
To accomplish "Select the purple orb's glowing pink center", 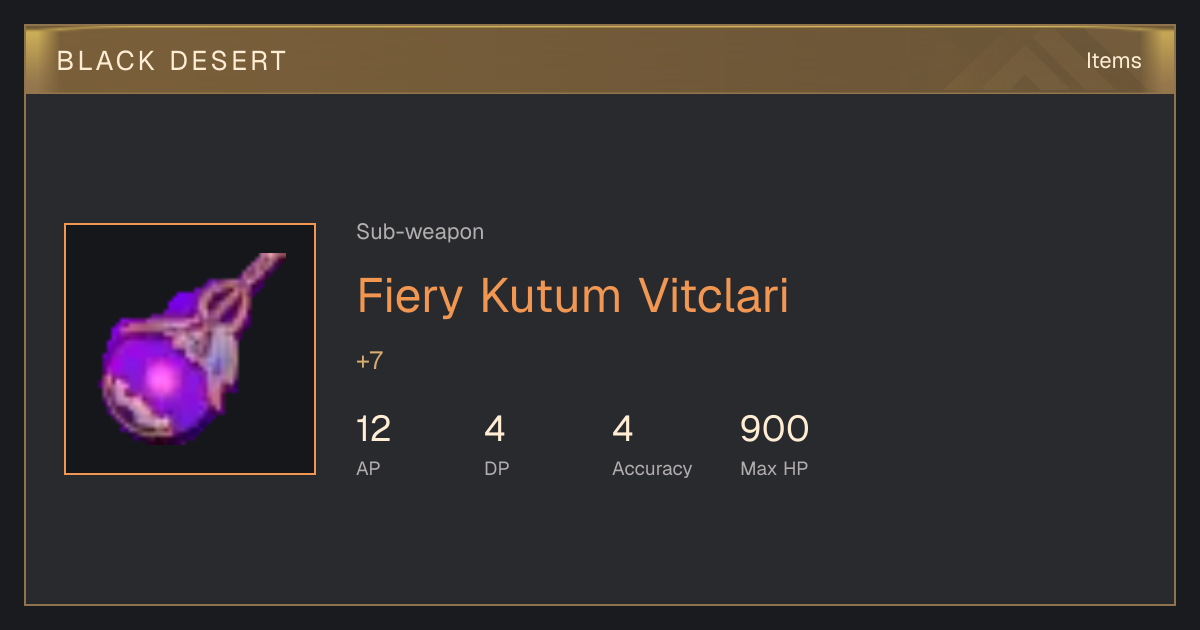I will click(162, 379).
